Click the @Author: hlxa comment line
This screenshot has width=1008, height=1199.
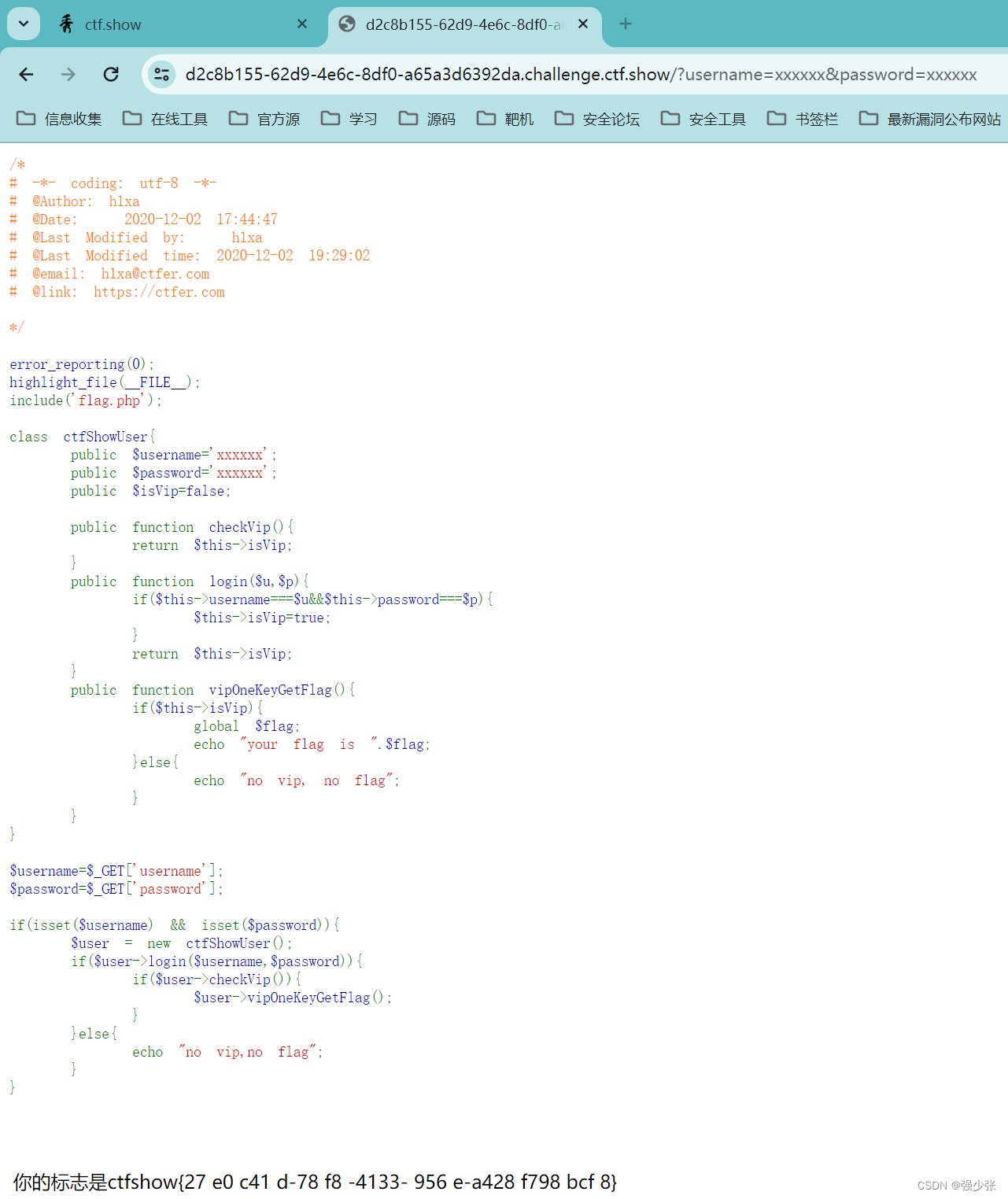[x=75, y=201]
